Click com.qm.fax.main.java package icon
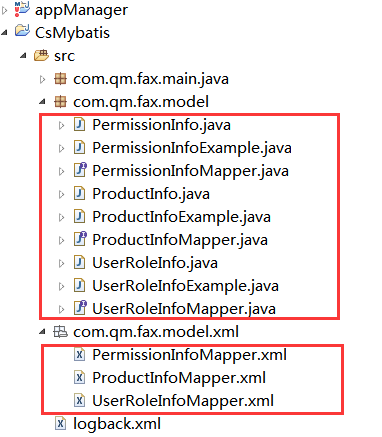 coord(60,79)
